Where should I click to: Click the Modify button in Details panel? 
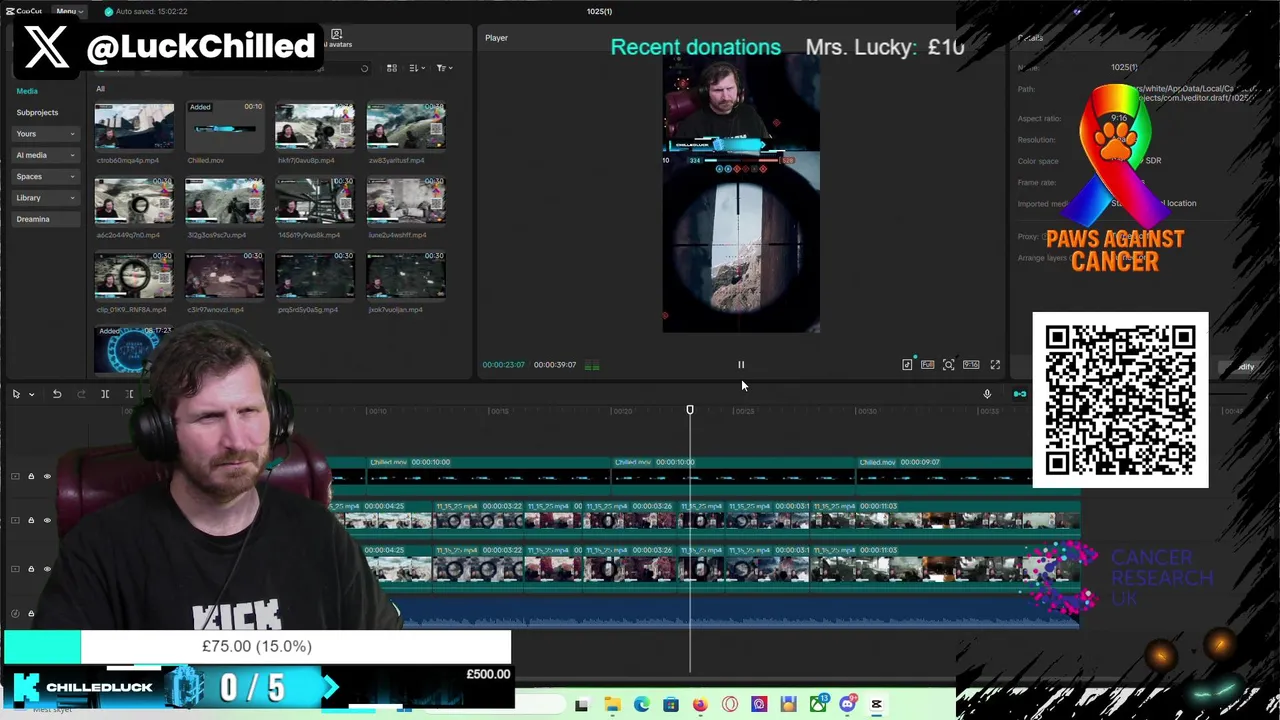(x=1244, y=367)
